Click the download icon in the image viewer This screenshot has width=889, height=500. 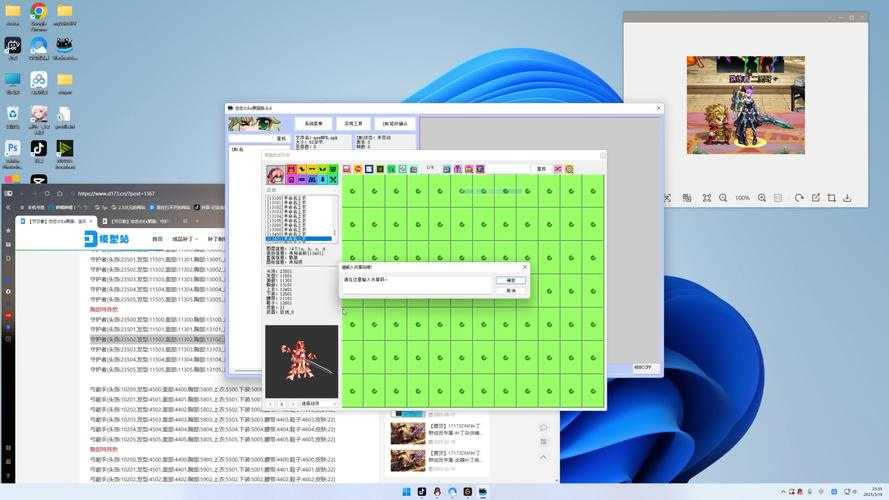pyautogui.click(x=847, y=198)
